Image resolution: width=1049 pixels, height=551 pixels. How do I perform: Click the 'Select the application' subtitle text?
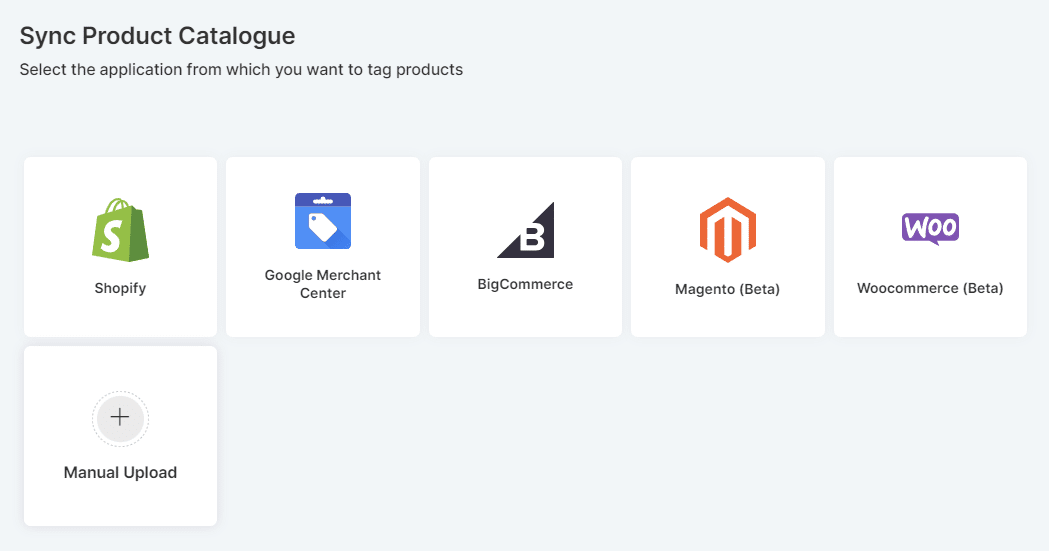241,70
